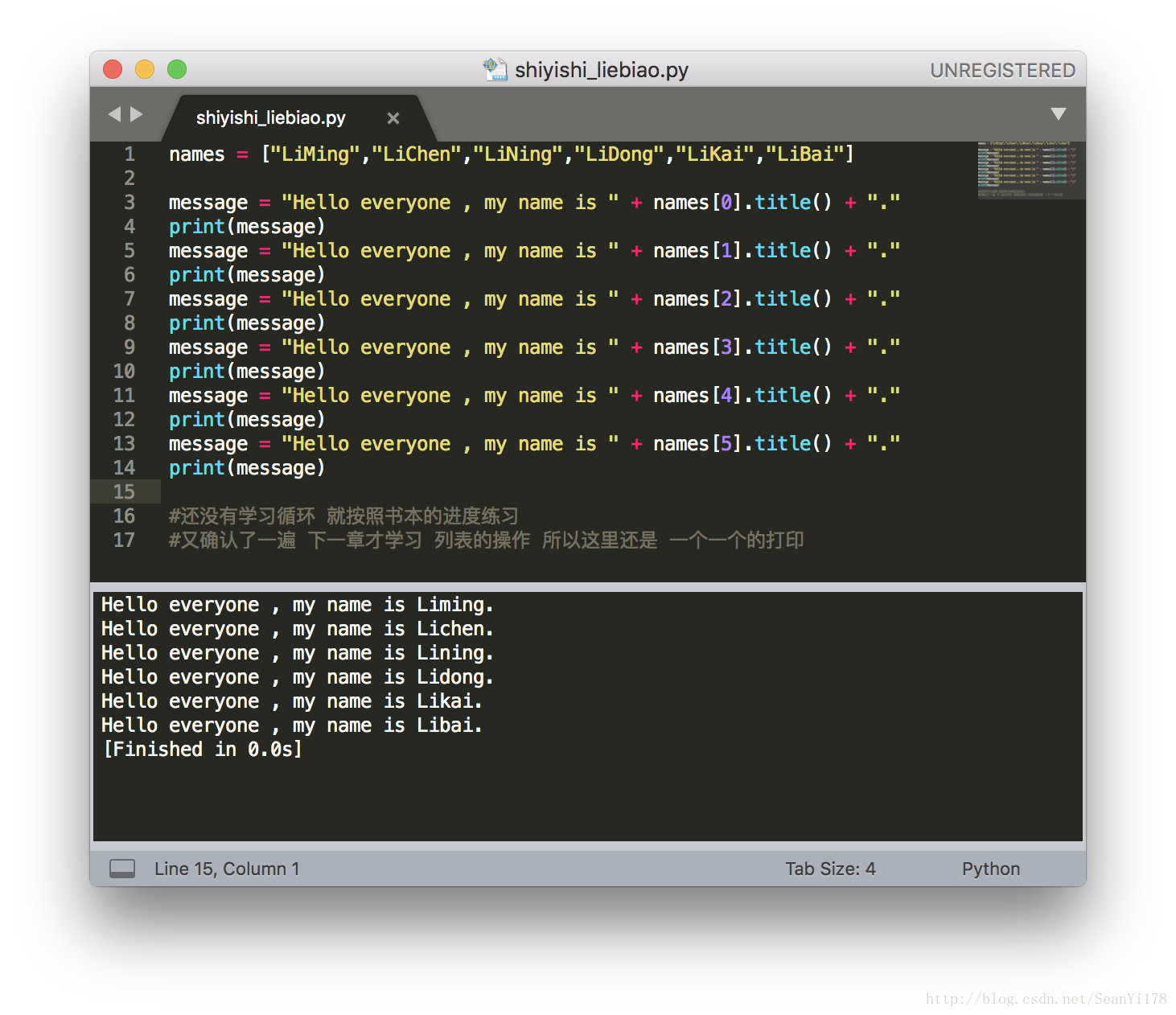Open the Python syntax selector
The height and width of the screenshot is (1015, 1176).
click(991, 869)
